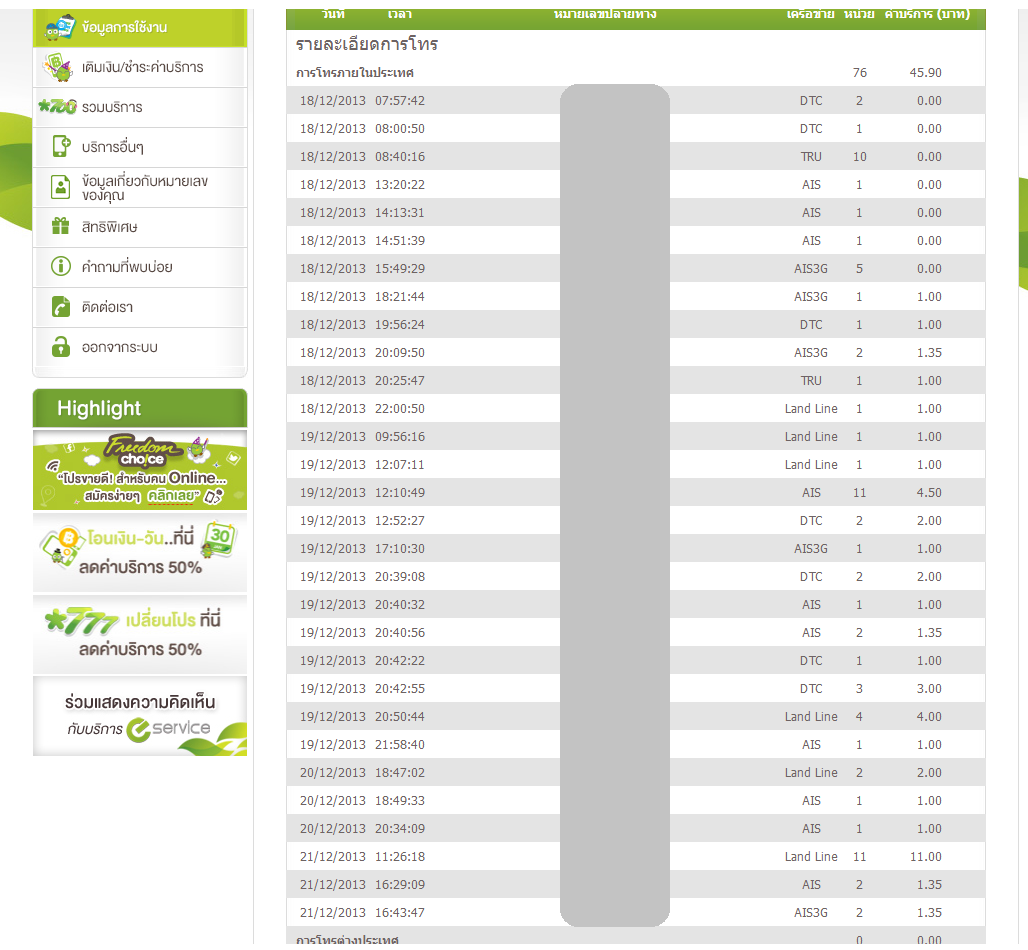1028x950 pixels.
Task: Select the 19/12/2013 09:56:16 row
Action: [x=635, y=437]
